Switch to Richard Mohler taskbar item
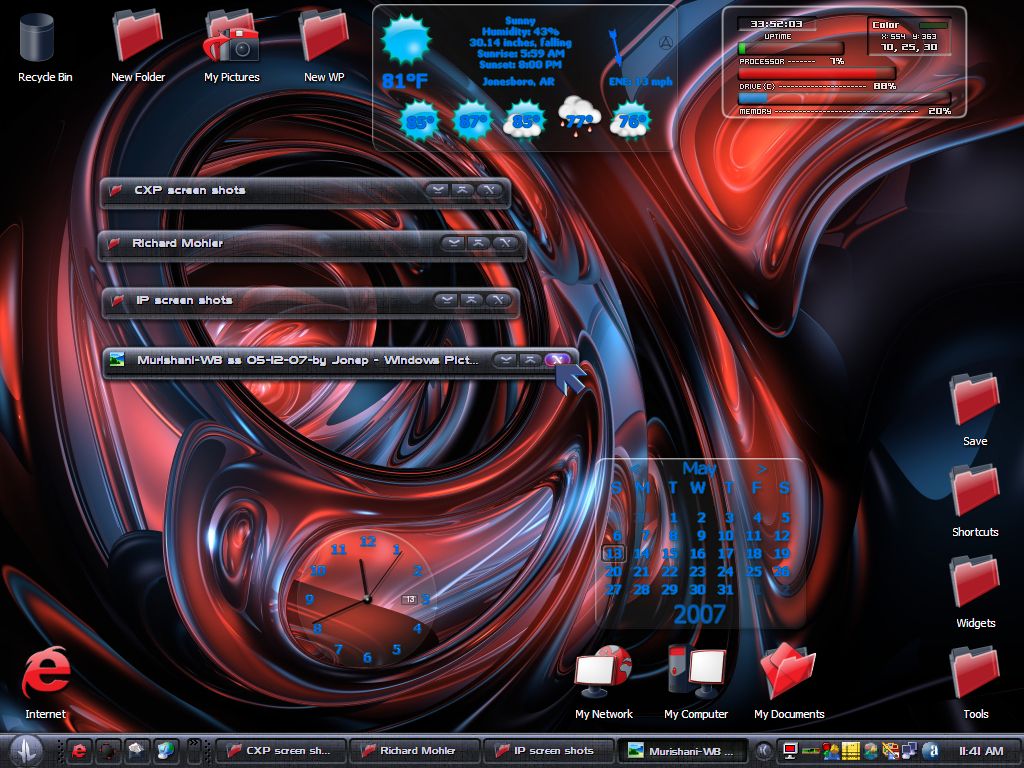1024x768 pixels. (415, 751)
